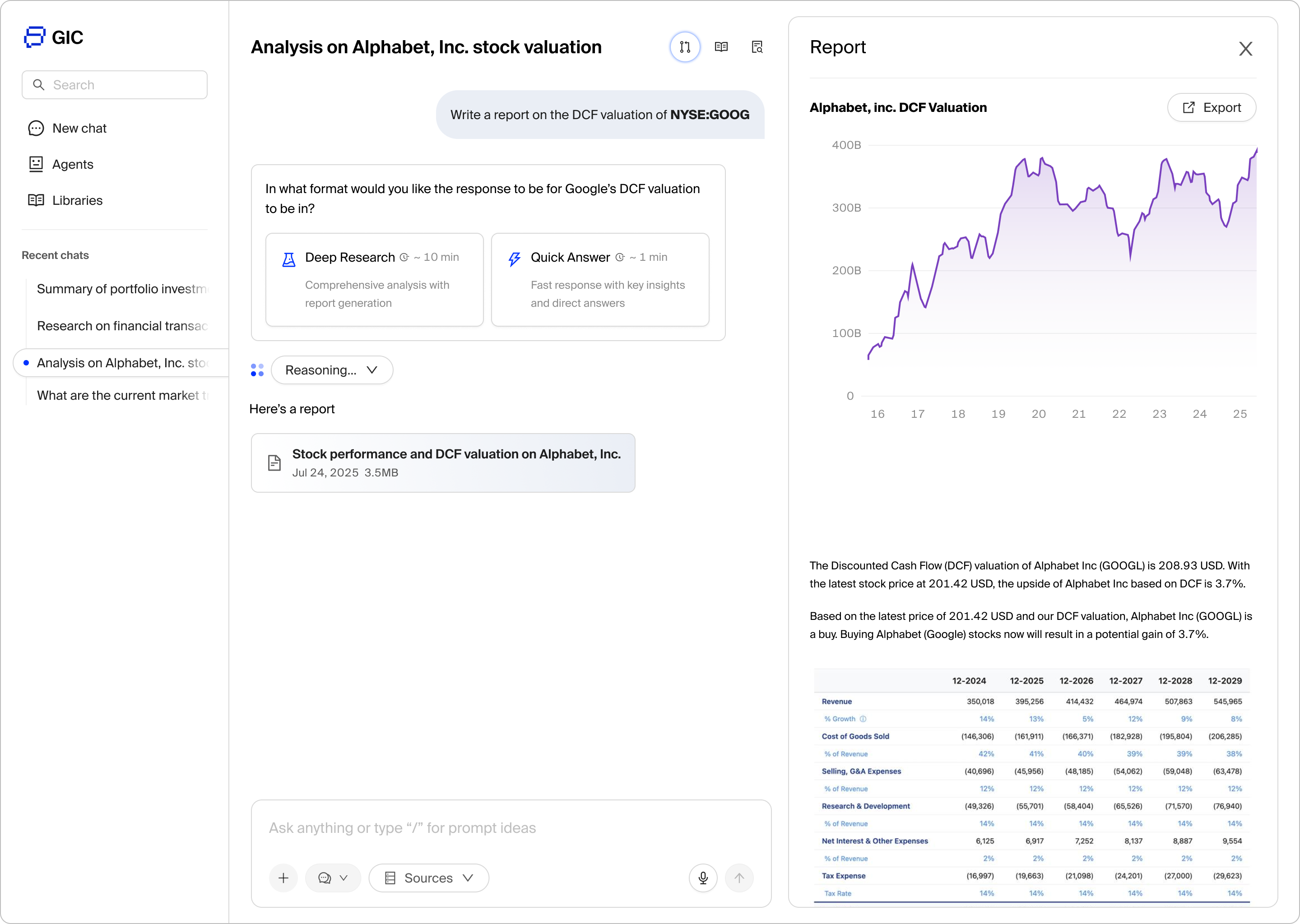The width and height of the screenshot is (1300, 924).
Task: Click the Quick Answer lightning icon
Action: (515, 259)
